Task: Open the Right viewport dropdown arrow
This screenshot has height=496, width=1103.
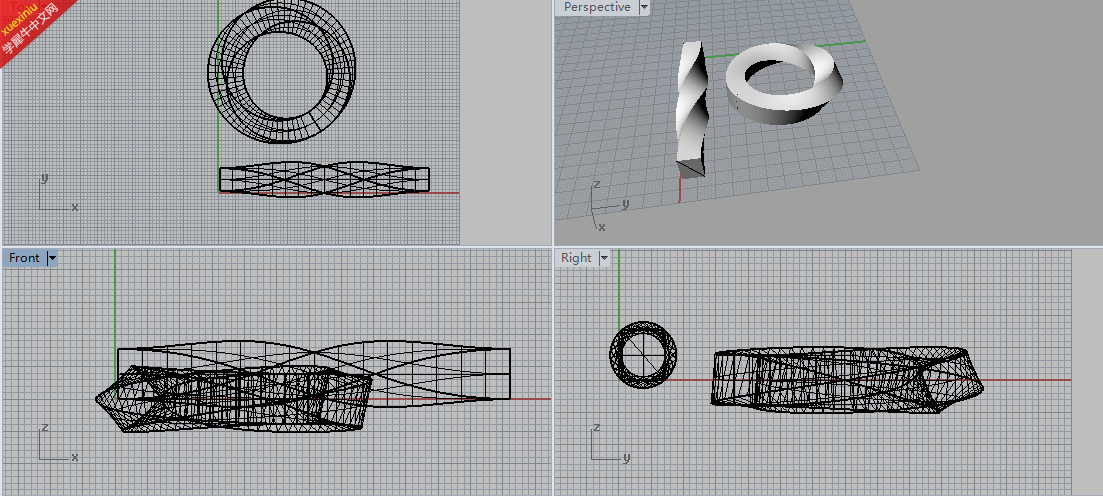Action: tap(604, 258)
